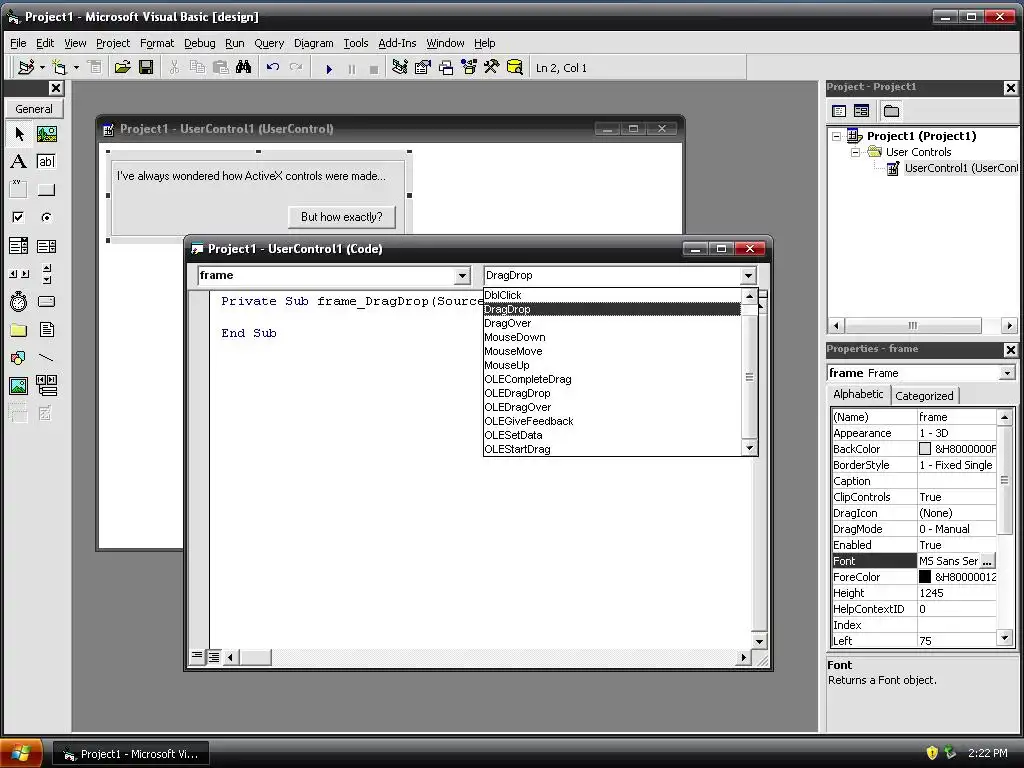This screenshot has width=1024, height=768.
Task: Click the Start run arrow icon
Action: (x=328, y=68)
